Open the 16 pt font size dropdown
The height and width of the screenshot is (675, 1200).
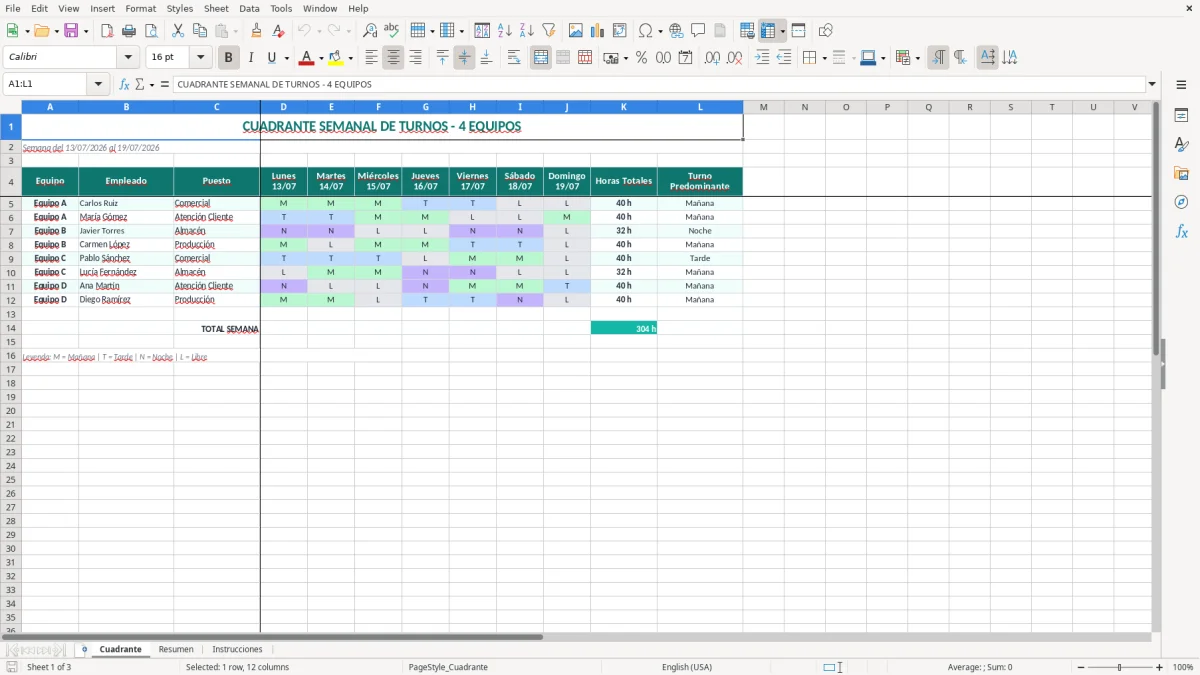(x=200, y=58)
